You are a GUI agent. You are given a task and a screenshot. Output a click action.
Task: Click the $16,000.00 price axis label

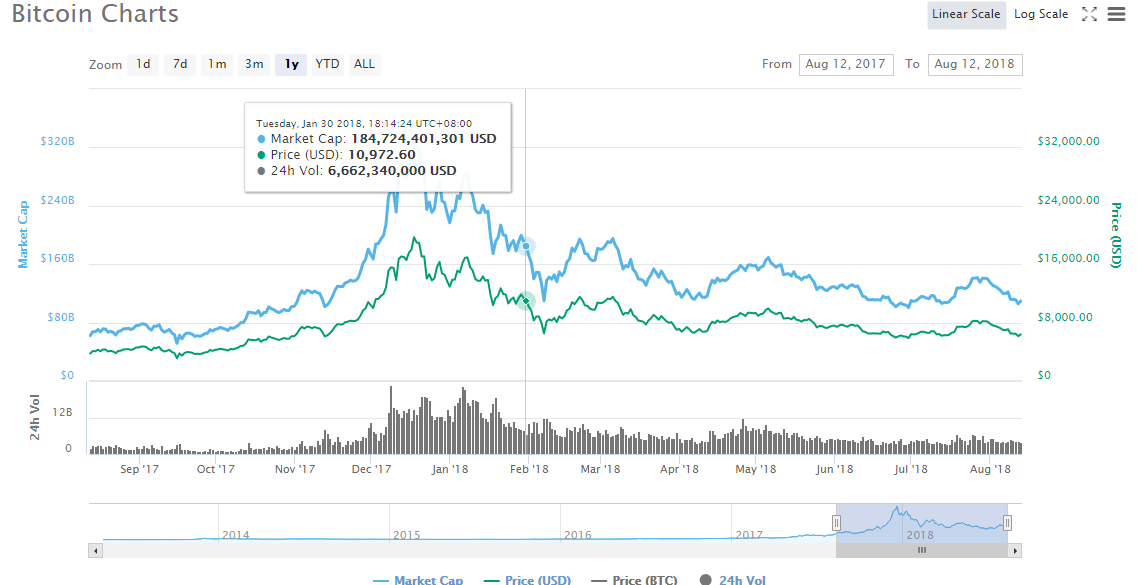click(1069, 259)
